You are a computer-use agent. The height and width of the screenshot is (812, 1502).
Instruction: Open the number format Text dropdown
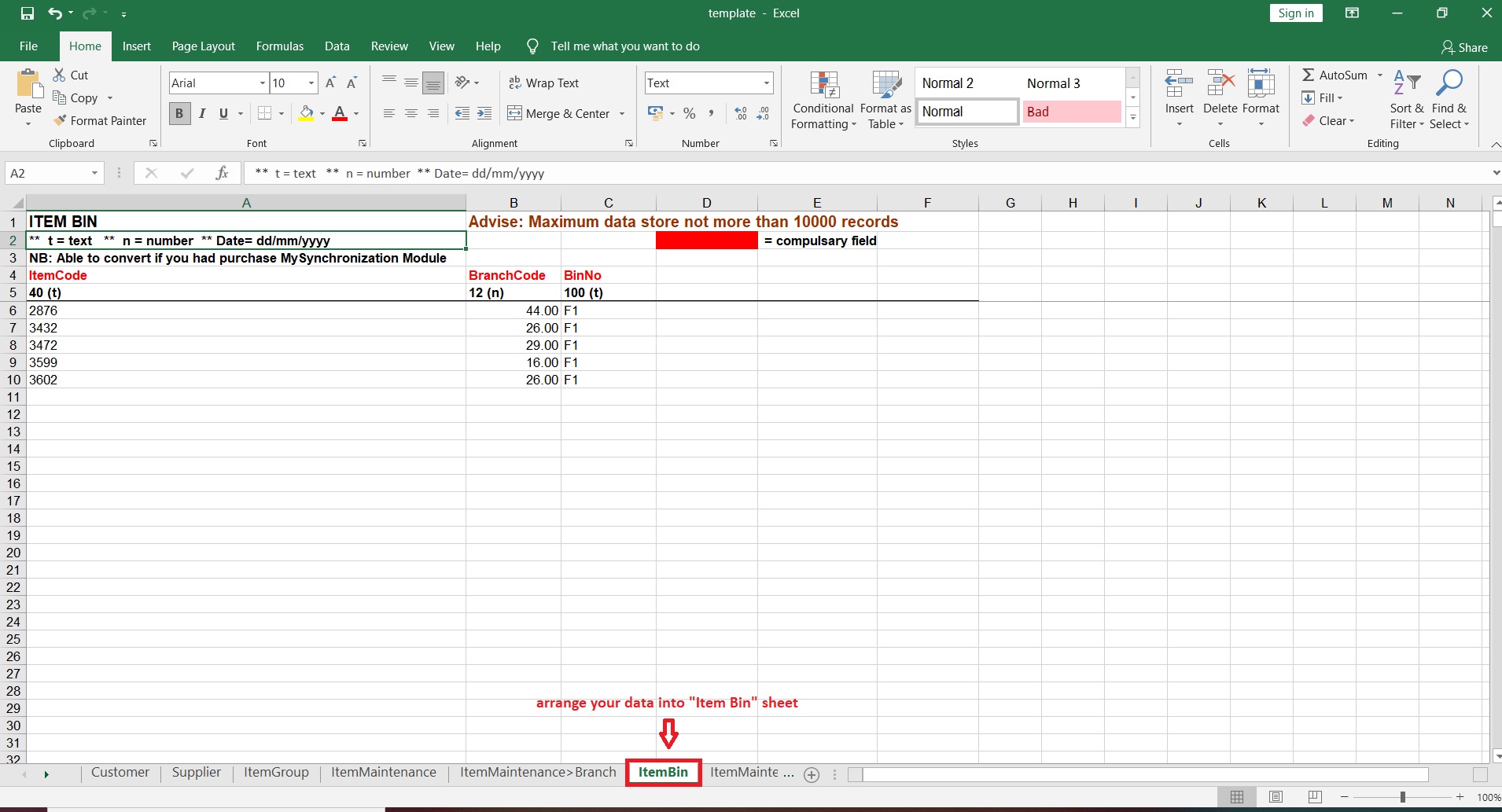[x=766, y=83]
